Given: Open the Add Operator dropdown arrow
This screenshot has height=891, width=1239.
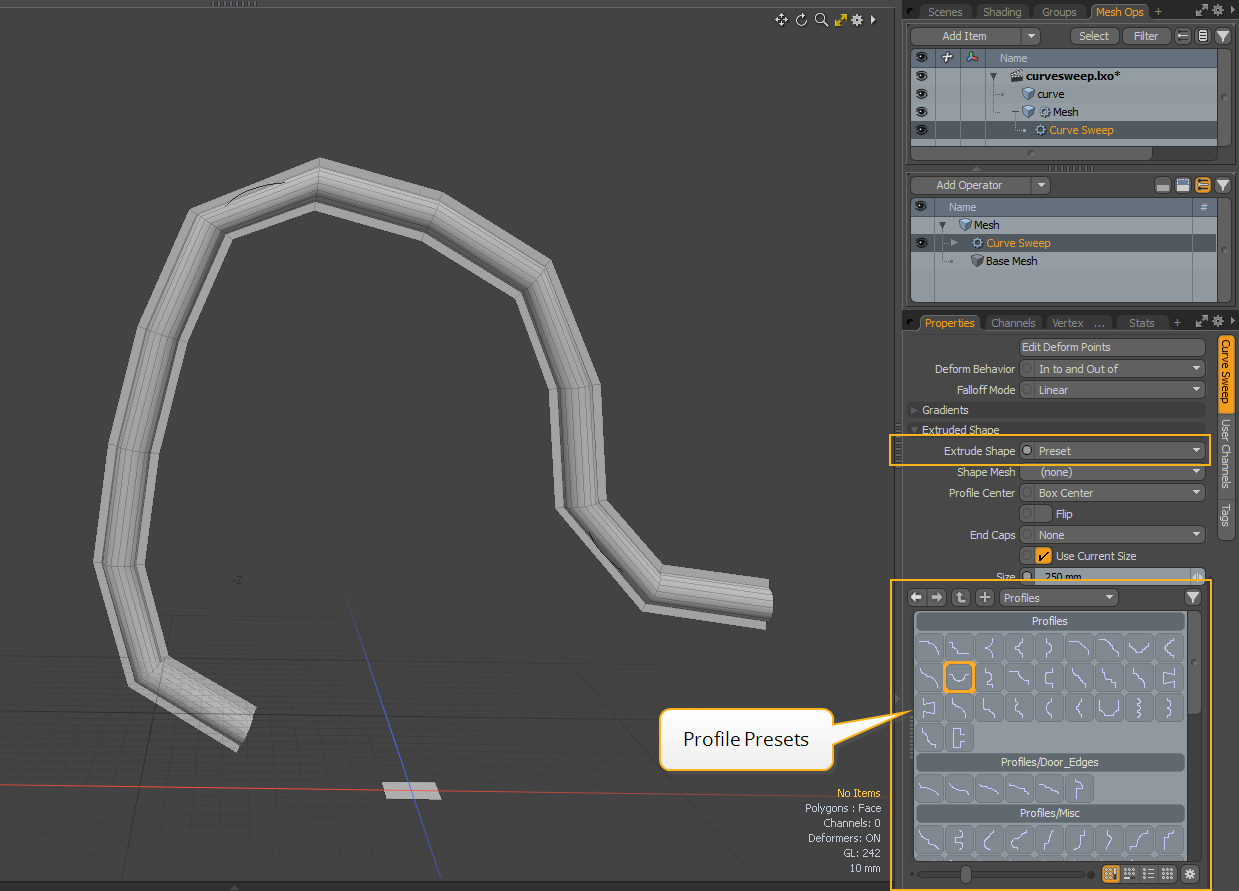Looking at the screenshot, I should pyautogui.click(x=1041, y=185).
